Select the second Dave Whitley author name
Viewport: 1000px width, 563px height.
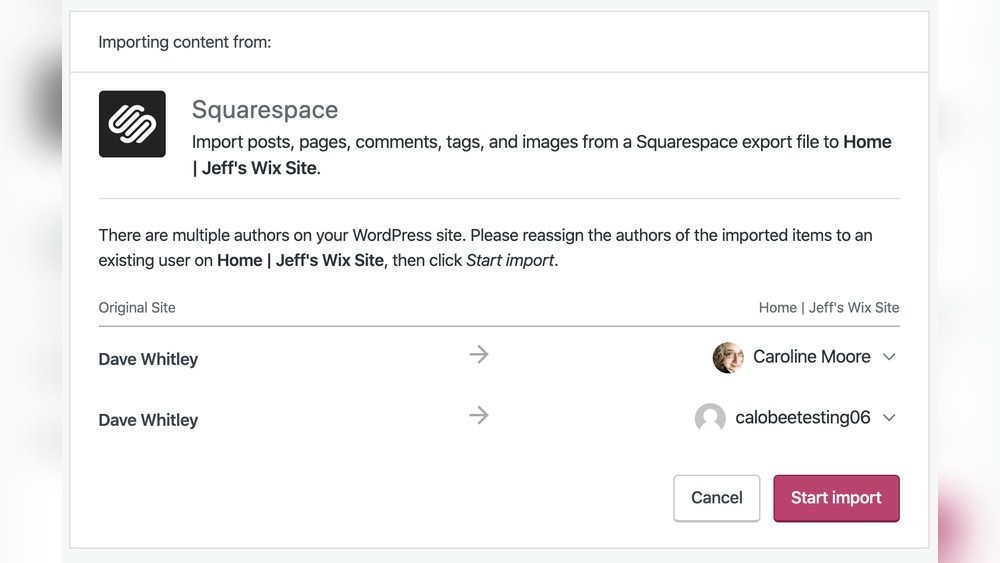[148, 420]
